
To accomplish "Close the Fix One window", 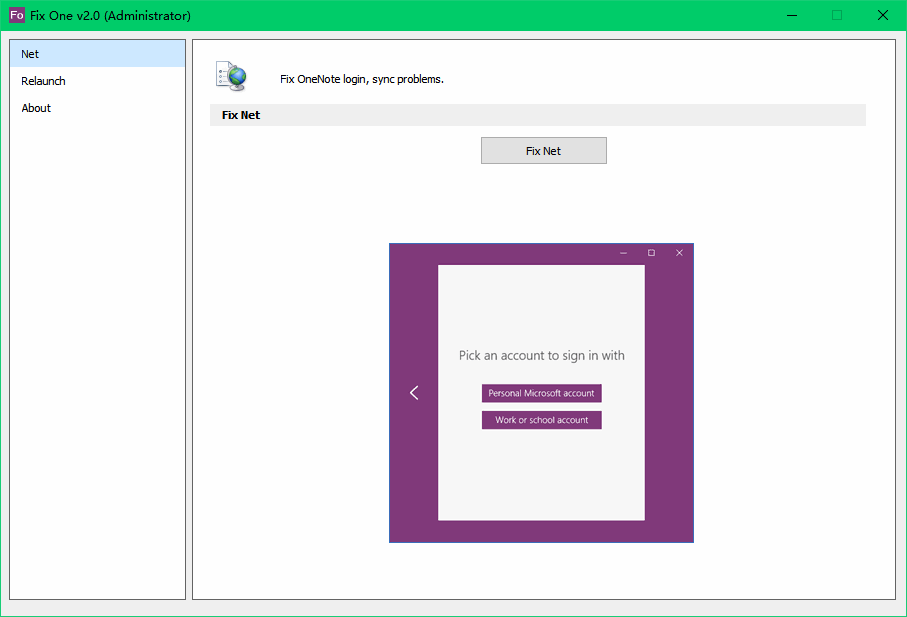I will point(883,15).
